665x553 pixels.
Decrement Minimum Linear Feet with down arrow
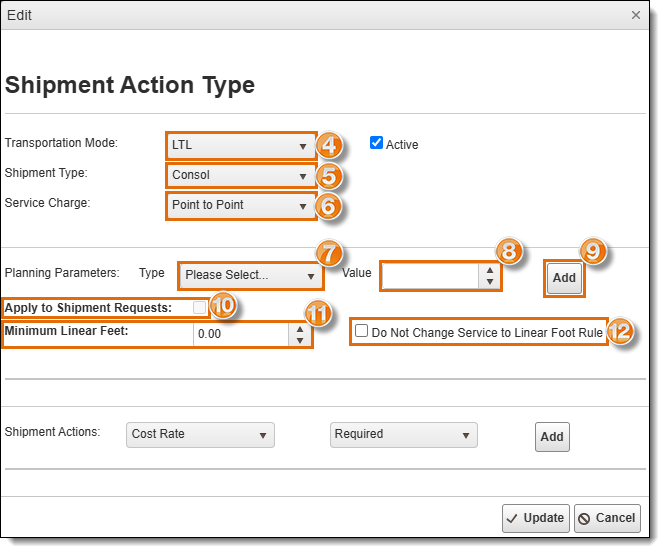coord(300,340)
